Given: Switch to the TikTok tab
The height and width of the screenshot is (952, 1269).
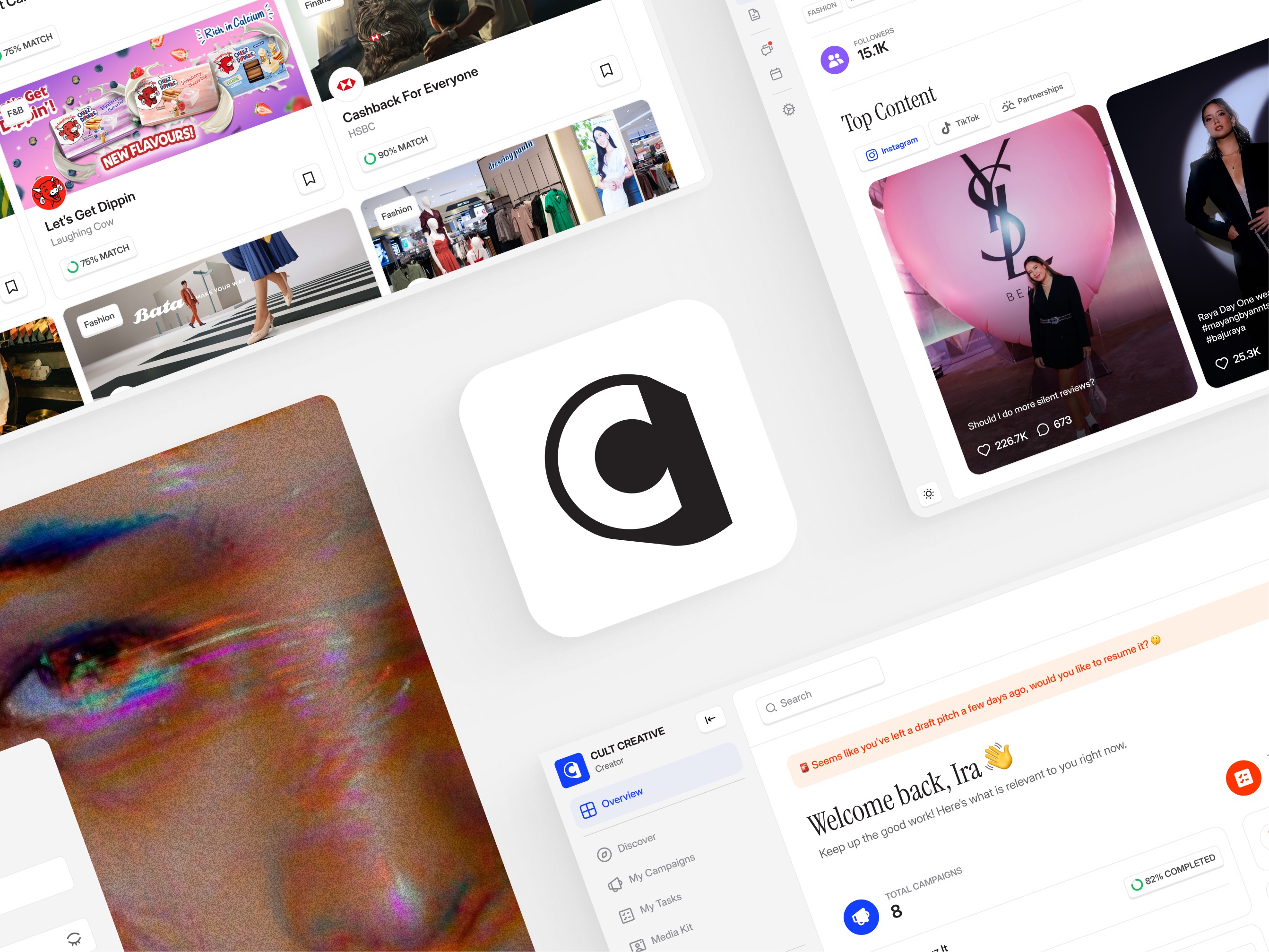Looking at the screenshot, I should click(960, 123).
